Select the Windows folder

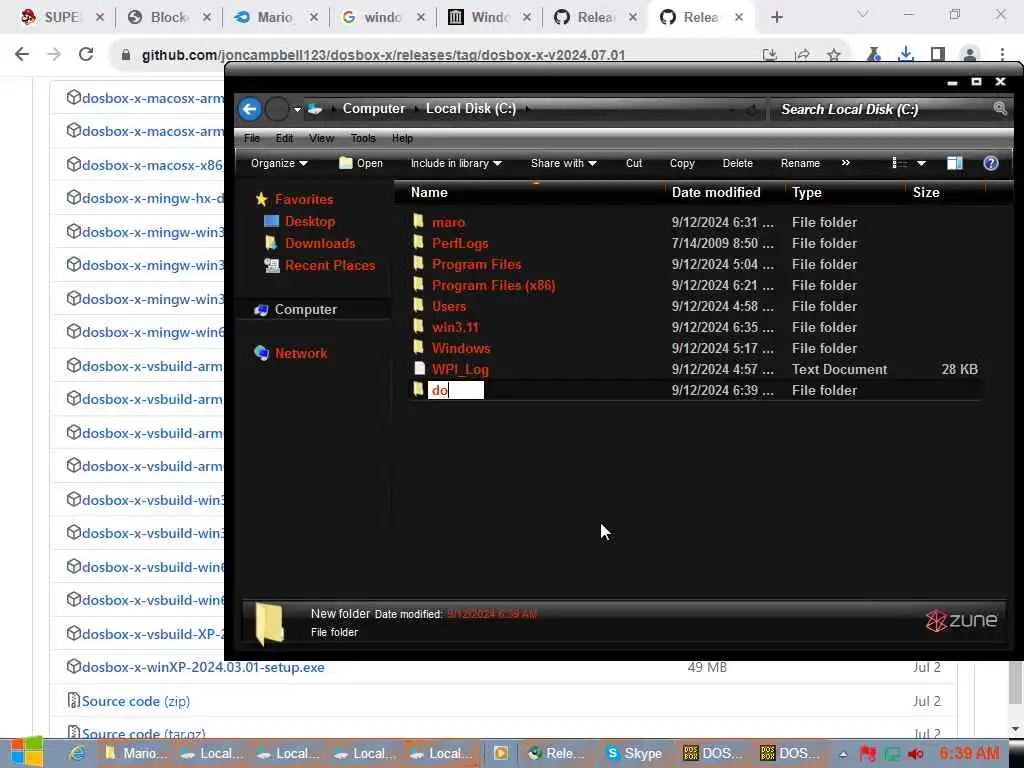pyautogui.click(x=460, y=348)
